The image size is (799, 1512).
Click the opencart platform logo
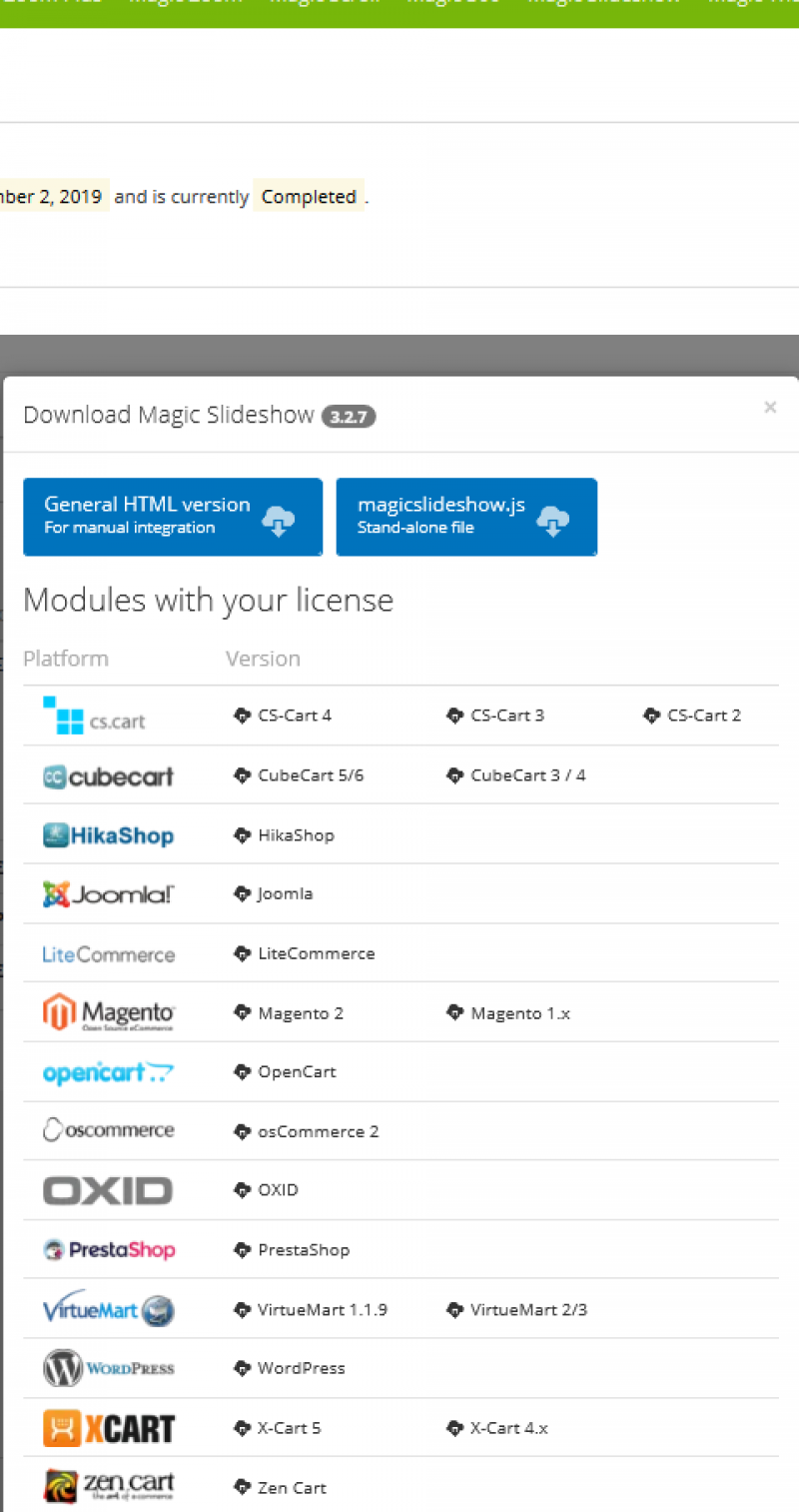click(x=108, y=1072)
